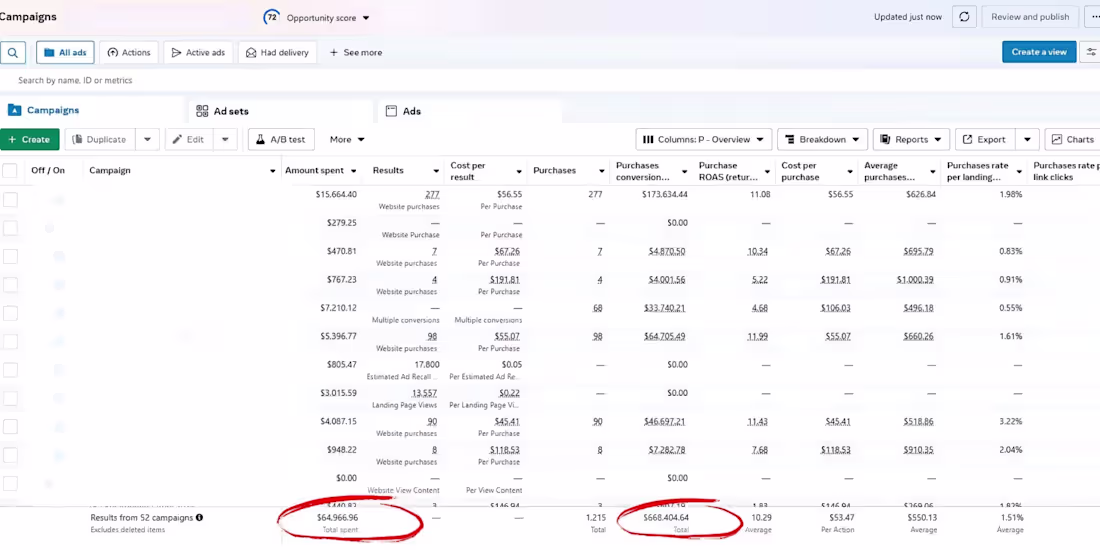Check the box for the $470.81 campaign row
The image size is (1100, 550).
pyautogui.click(x=10, y=256)
